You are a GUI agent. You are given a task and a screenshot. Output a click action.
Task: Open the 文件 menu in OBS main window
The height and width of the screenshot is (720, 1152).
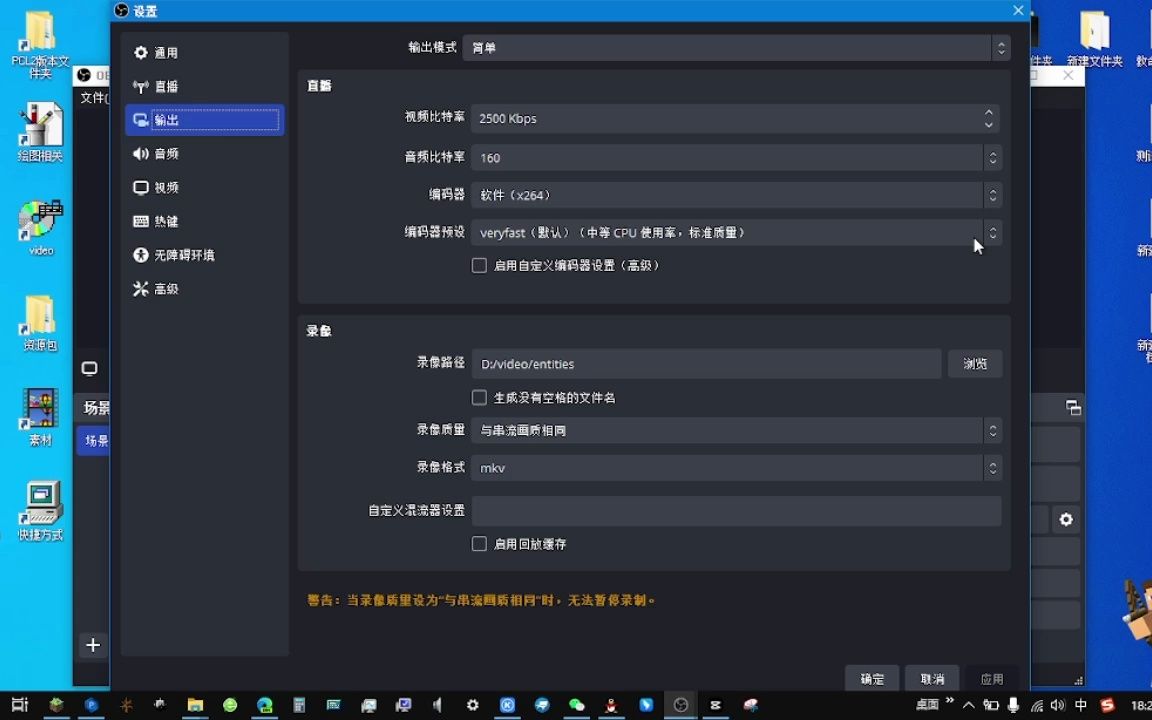(93, 98)
